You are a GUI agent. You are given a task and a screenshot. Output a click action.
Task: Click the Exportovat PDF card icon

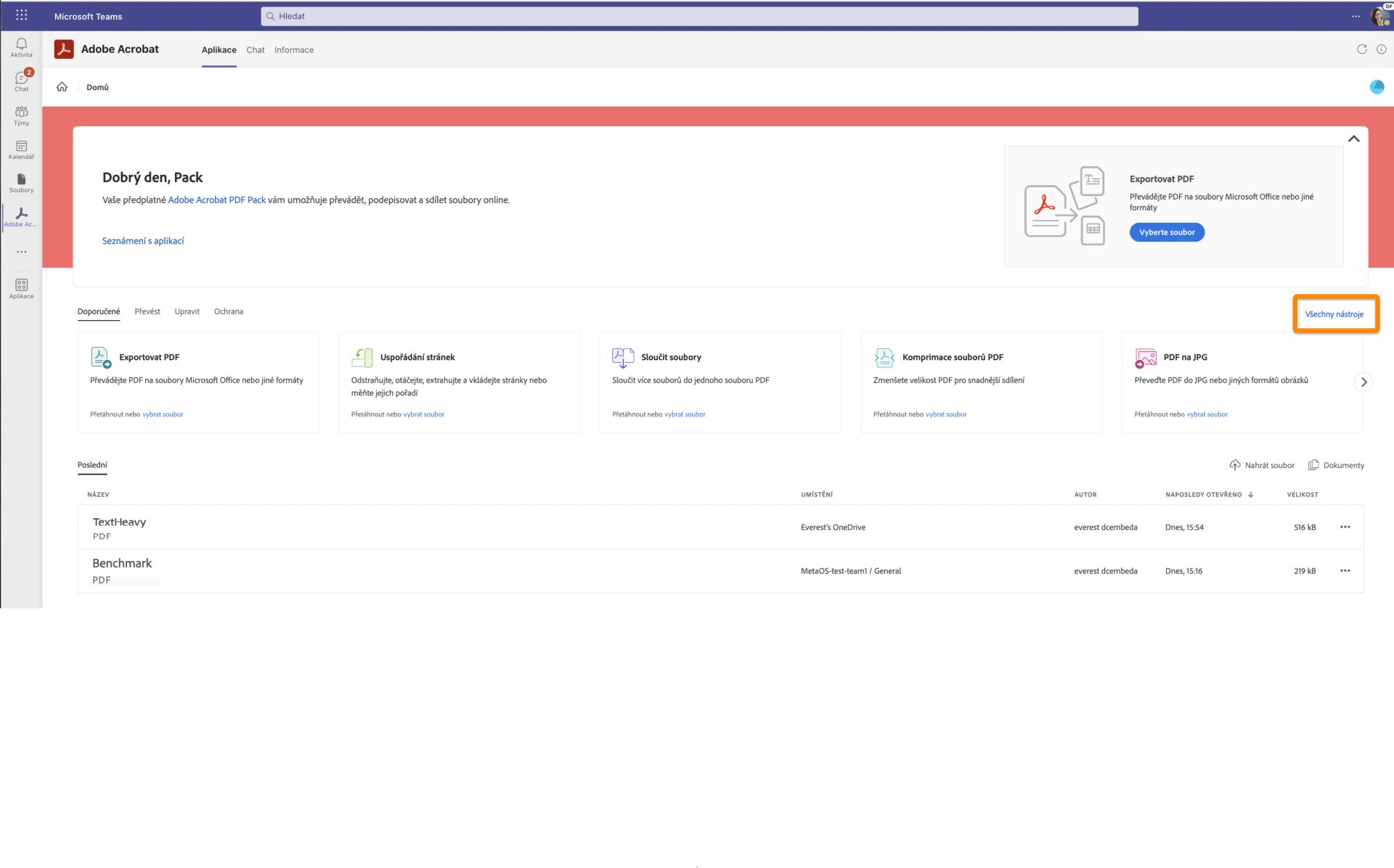[101, 357]
